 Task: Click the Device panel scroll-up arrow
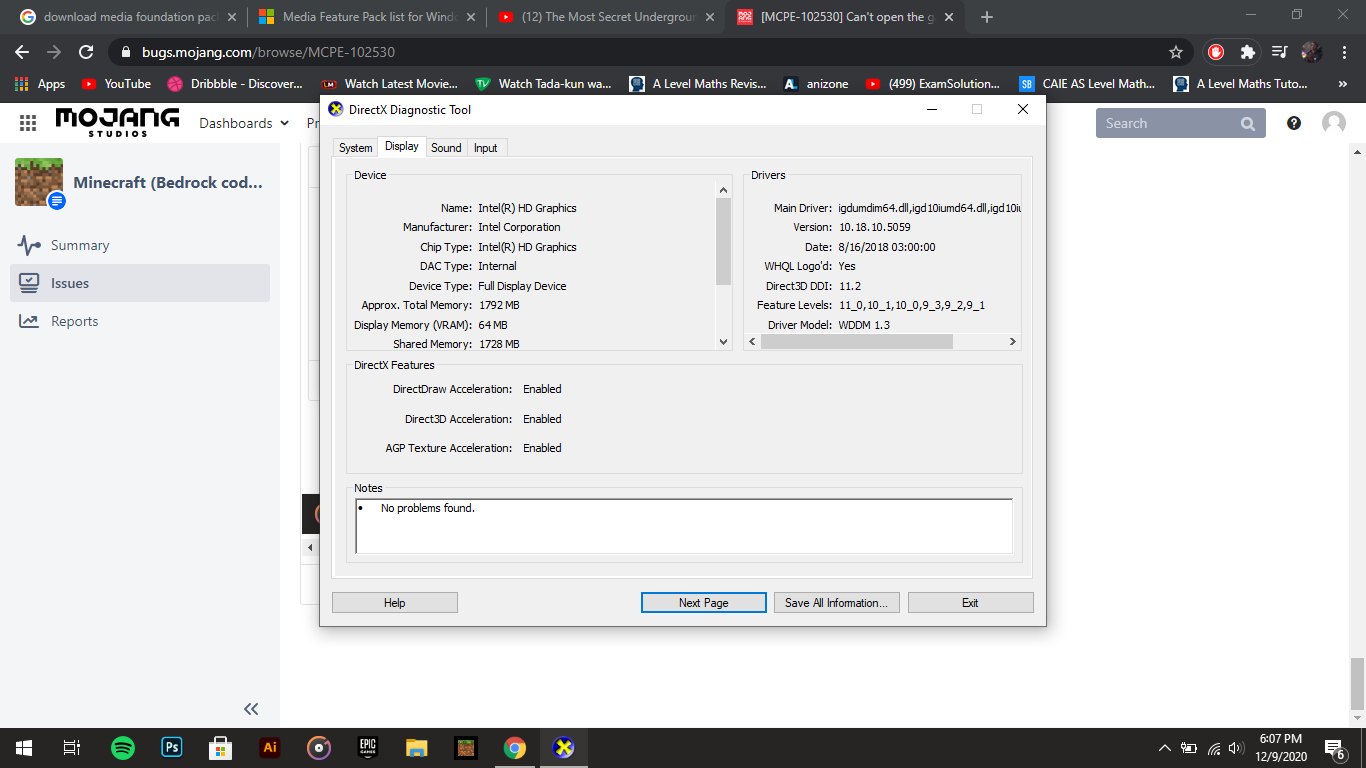724,190
